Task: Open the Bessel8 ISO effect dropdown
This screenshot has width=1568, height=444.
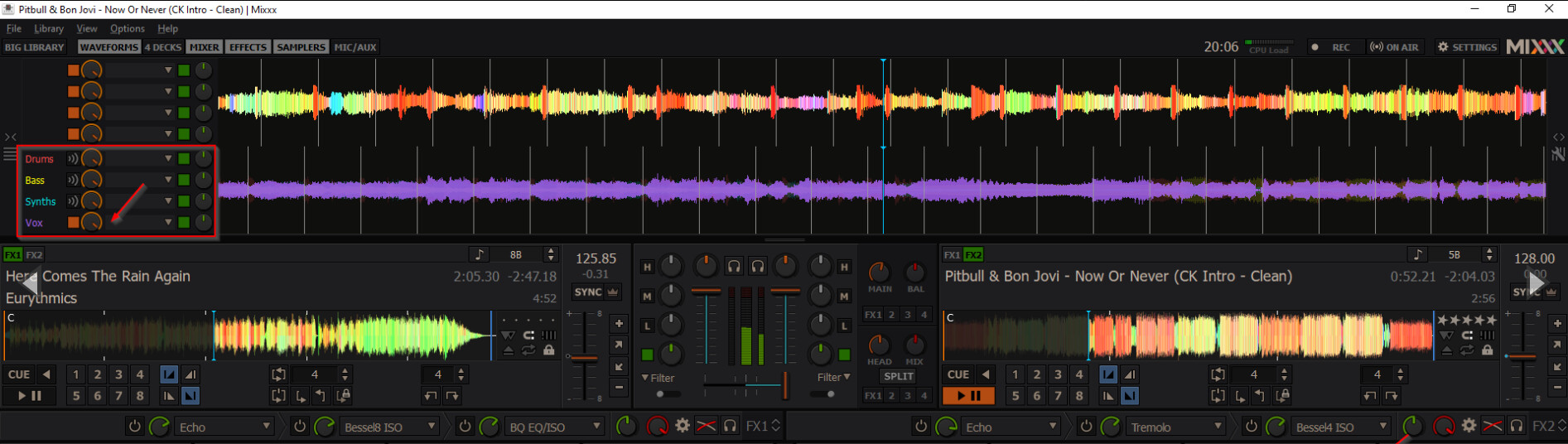Action: [388, 427]
